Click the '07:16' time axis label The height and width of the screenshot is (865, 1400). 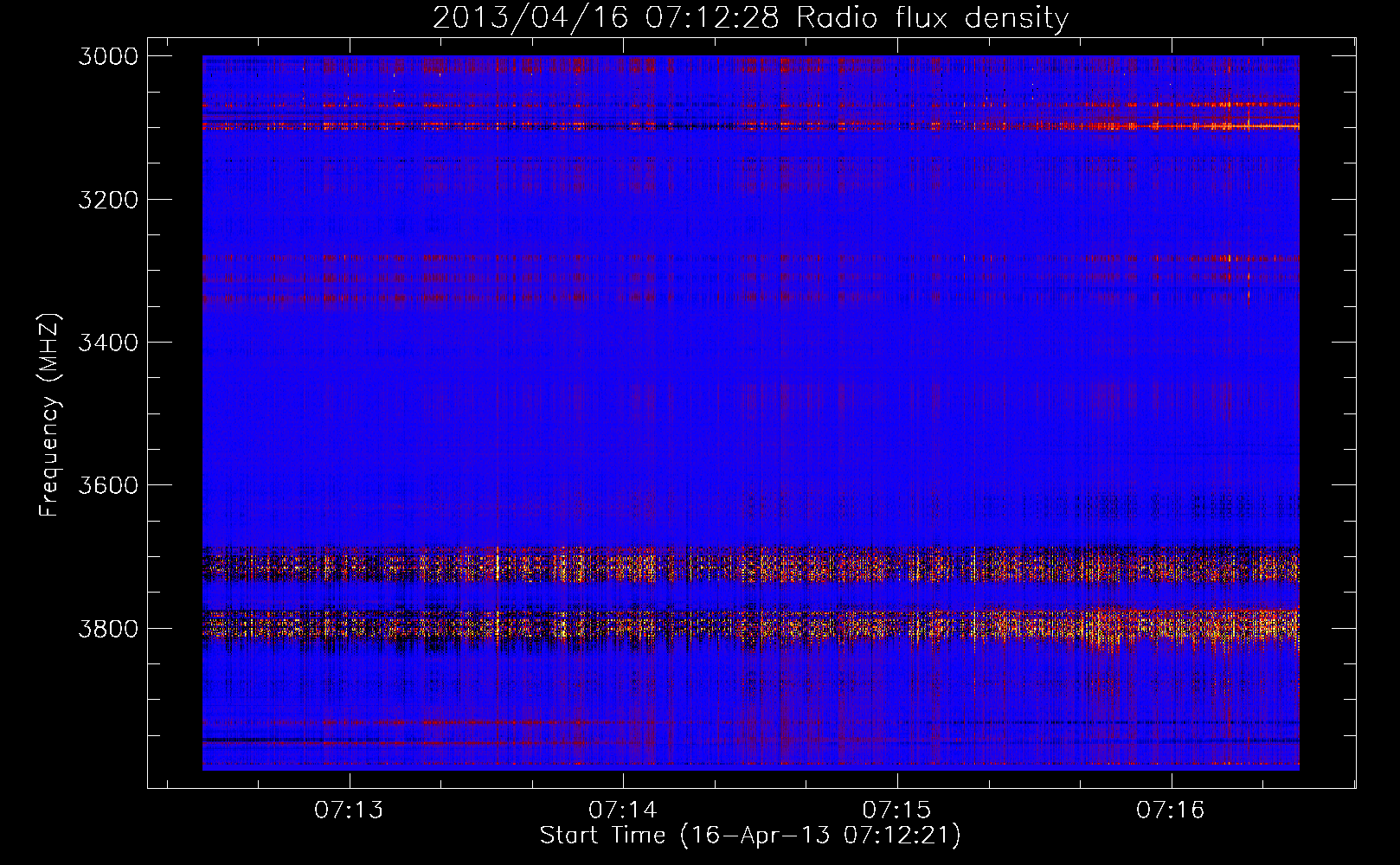tap(1171, 810)
